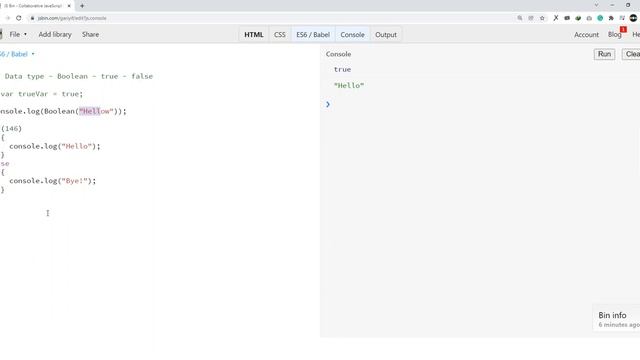Click the browser address bar URL

pos(72,18)
